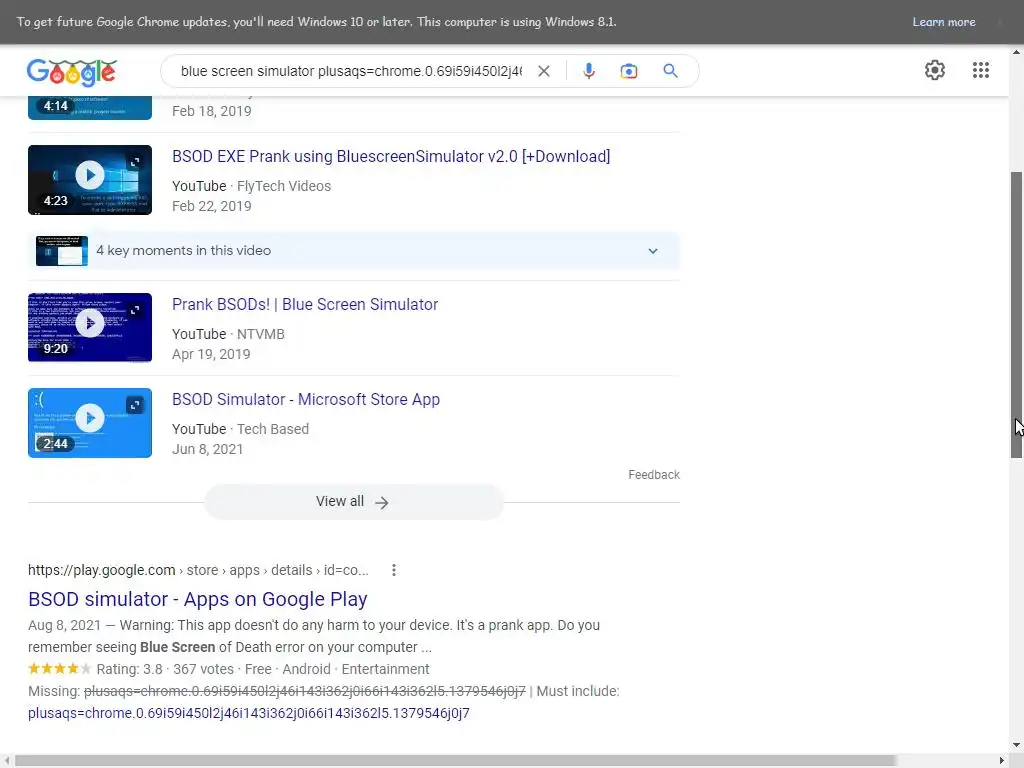Open Learn more link in update banner
Viewport: 1024px width, 768px height.
[x=944, y=22]
